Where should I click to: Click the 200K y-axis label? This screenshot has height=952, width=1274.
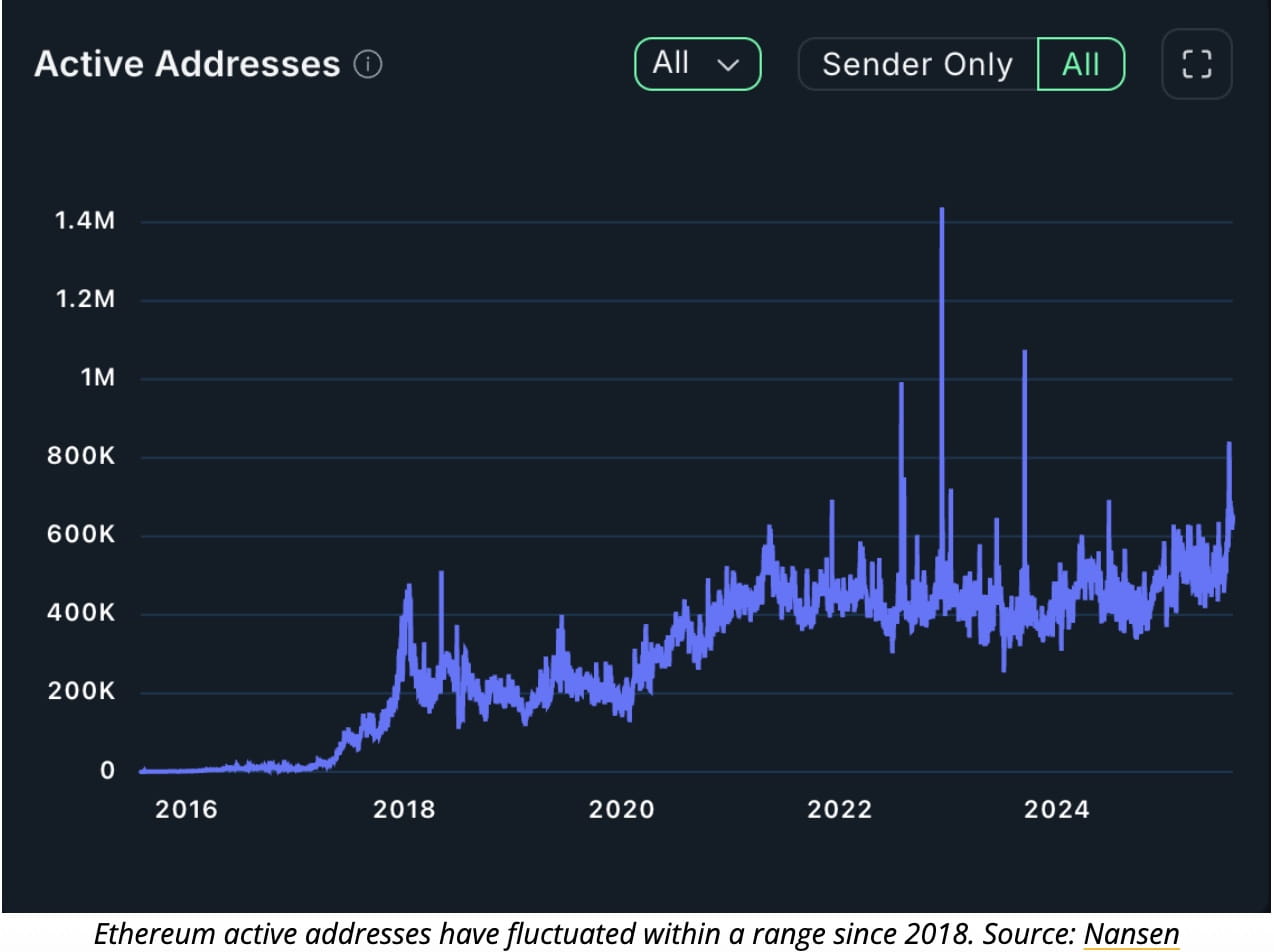[80, 692]
